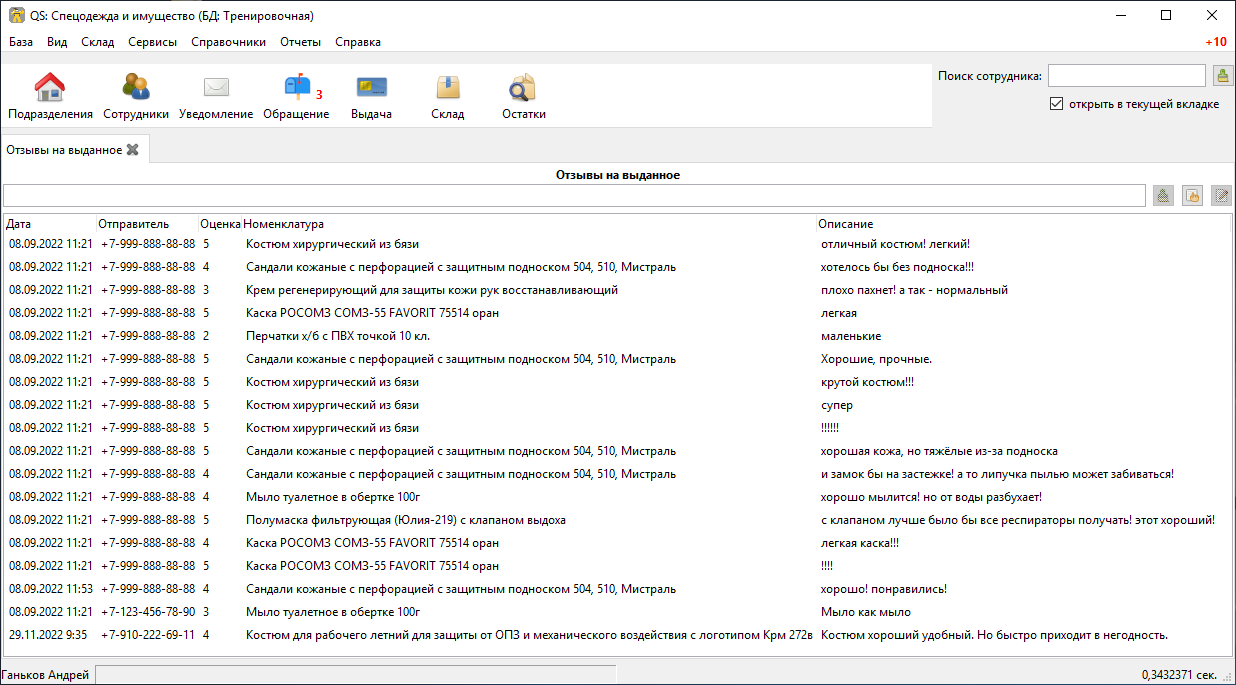Viewport: 1236px width, 685px height.
Task: Select review 'хорошо мылится! но от воды разбухает!'
Action: click(932, 497)
